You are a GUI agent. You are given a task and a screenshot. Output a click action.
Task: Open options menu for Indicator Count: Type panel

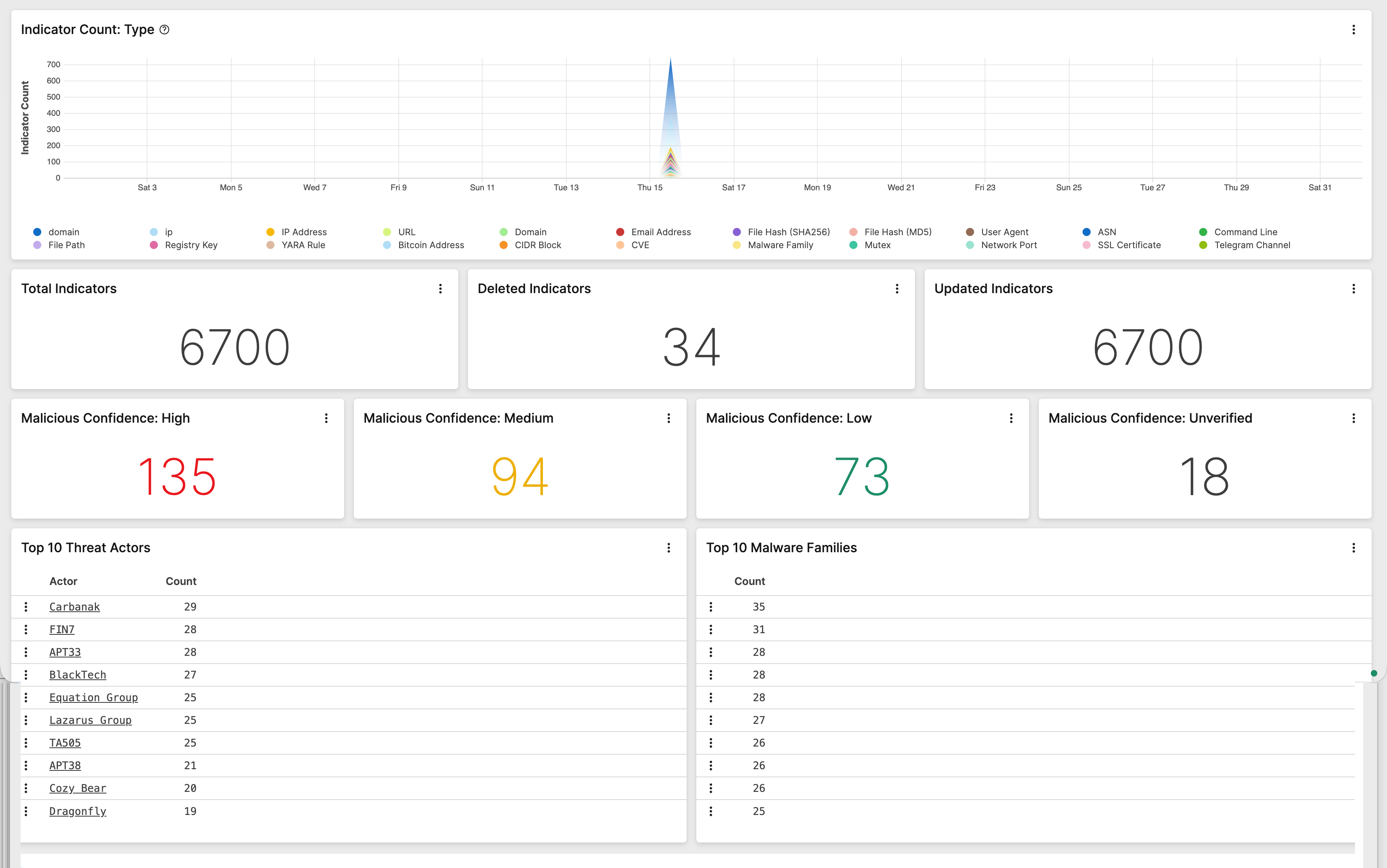[1353, 29]
